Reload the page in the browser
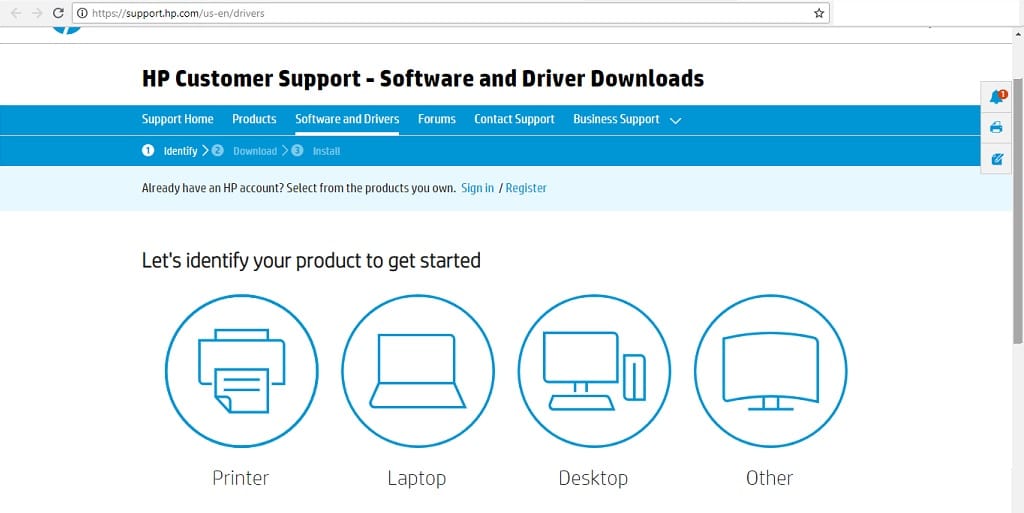The width and height of the screenshot is (1024, 513). [x=58, y=13]
